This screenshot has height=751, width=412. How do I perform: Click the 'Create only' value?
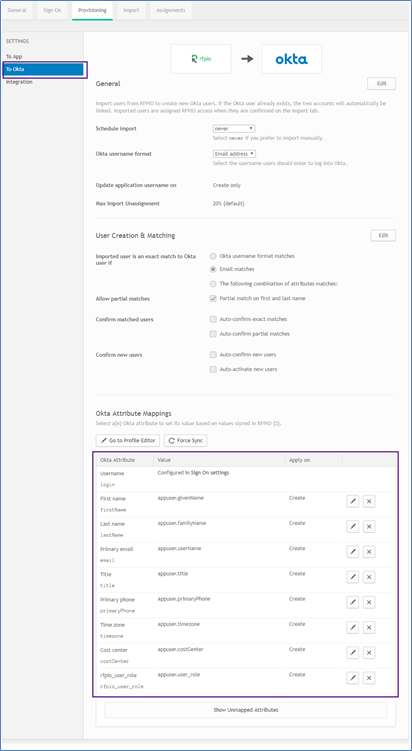pyautogui.click(x=227, y=185)
